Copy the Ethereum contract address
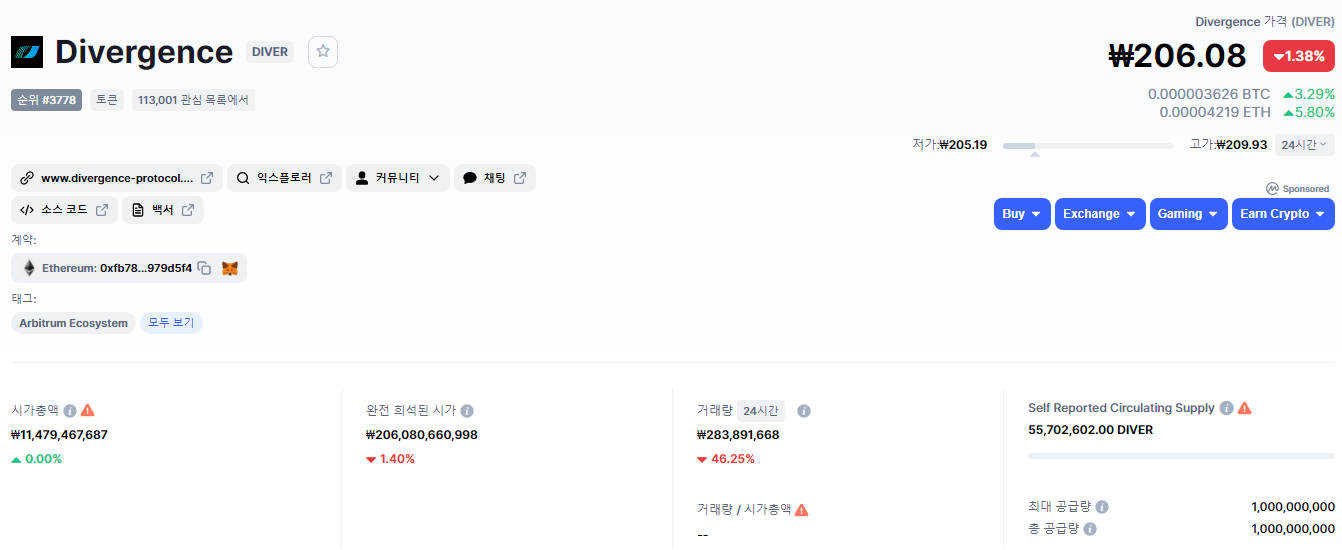The width and height of the screenshot is (1342, 550). 204,268
